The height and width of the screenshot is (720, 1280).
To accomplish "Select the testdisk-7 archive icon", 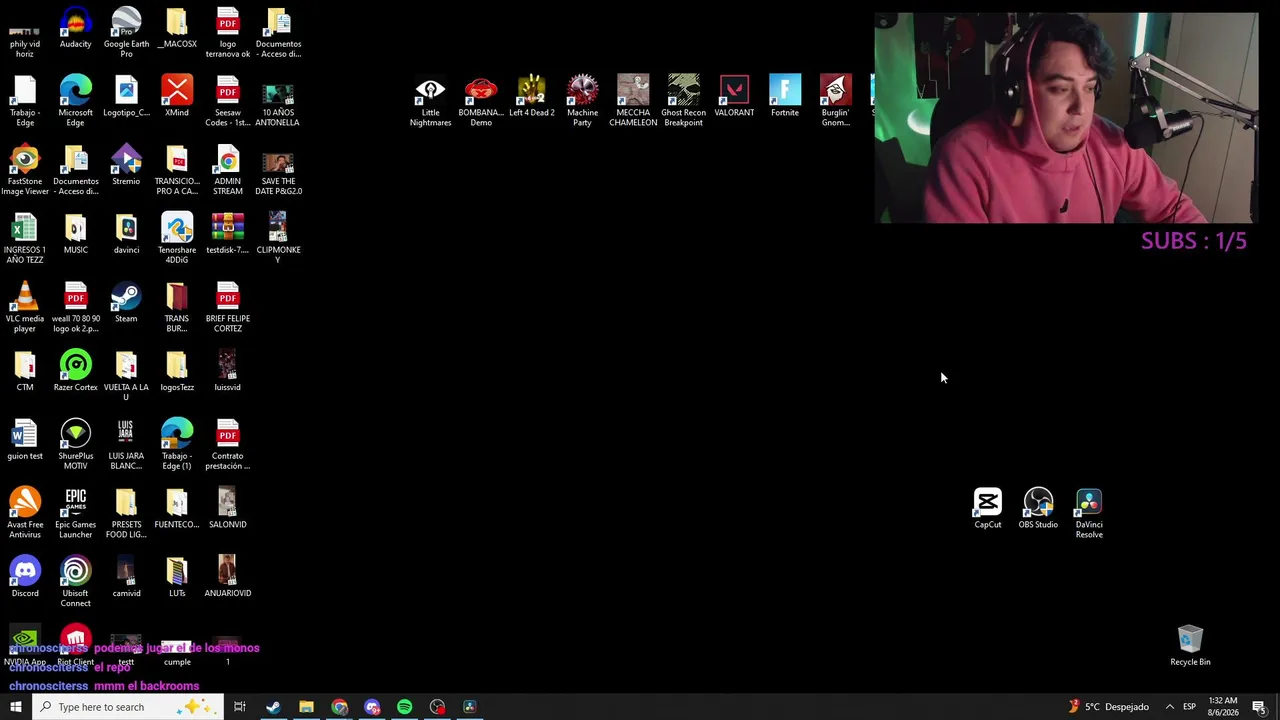I will (x=227, y=235).
